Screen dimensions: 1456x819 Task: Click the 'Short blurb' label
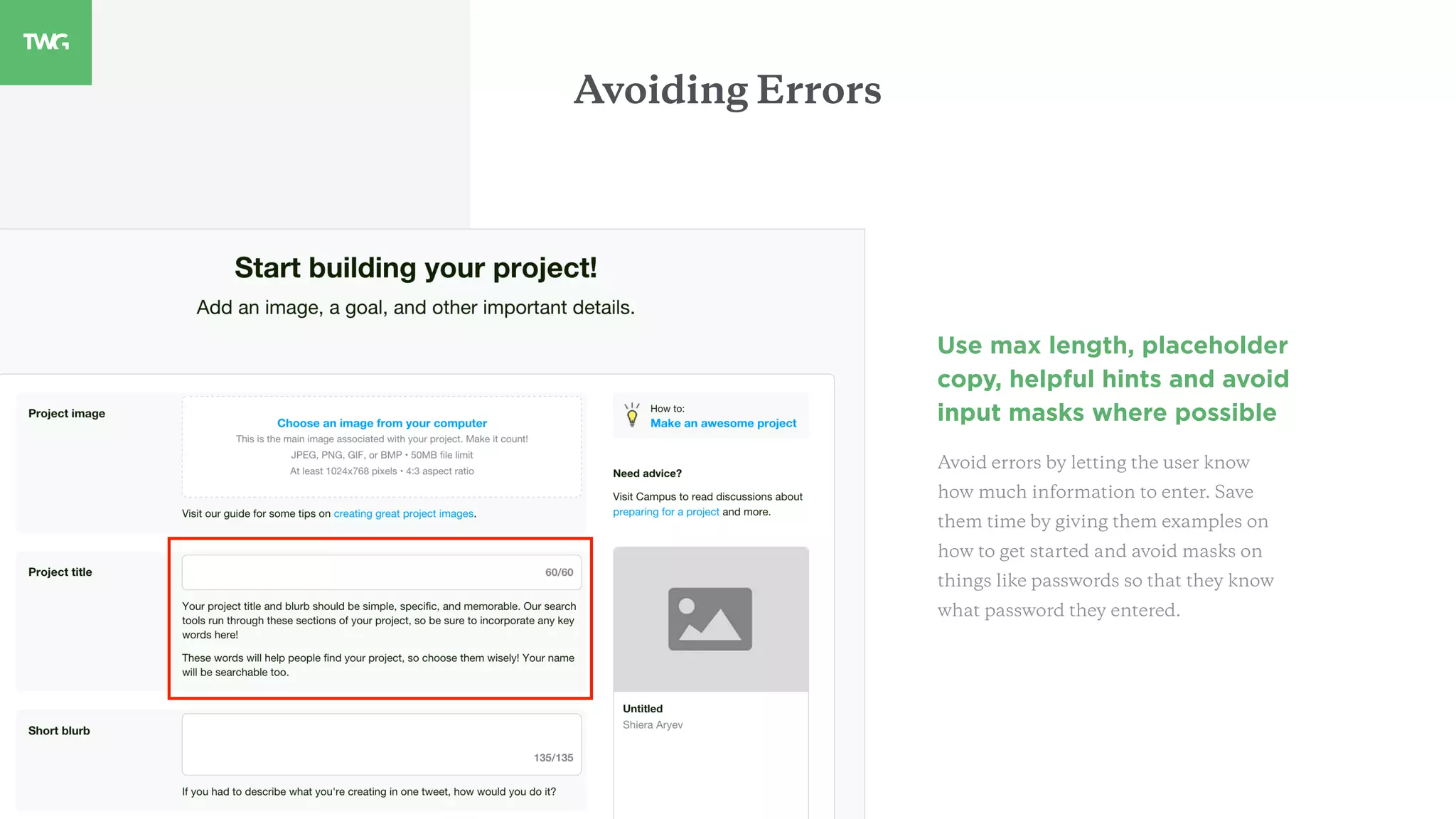pyautogui.click(x=59, y=731)
